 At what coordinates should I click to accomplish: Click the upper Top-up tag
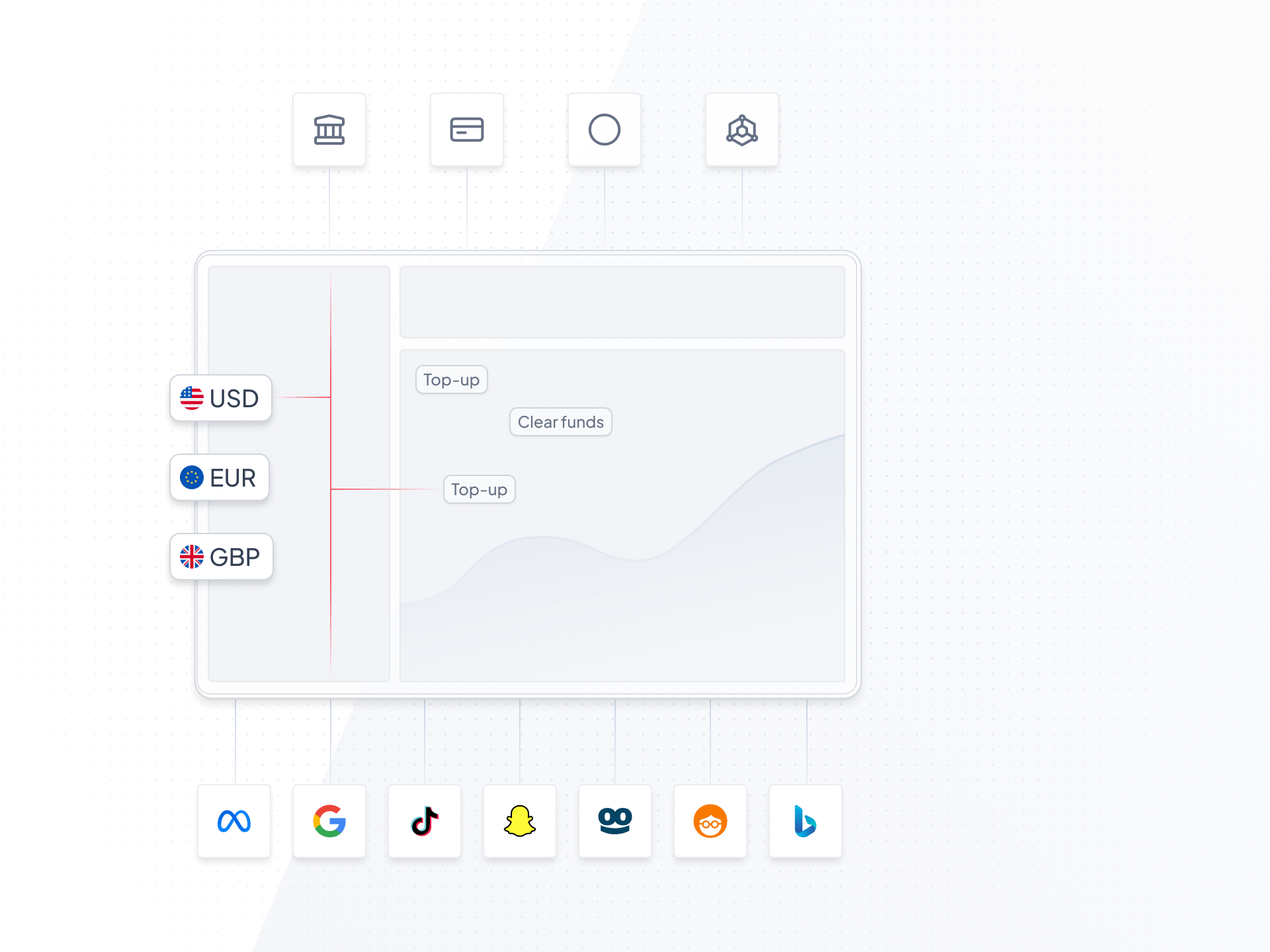tap(452, 380)
